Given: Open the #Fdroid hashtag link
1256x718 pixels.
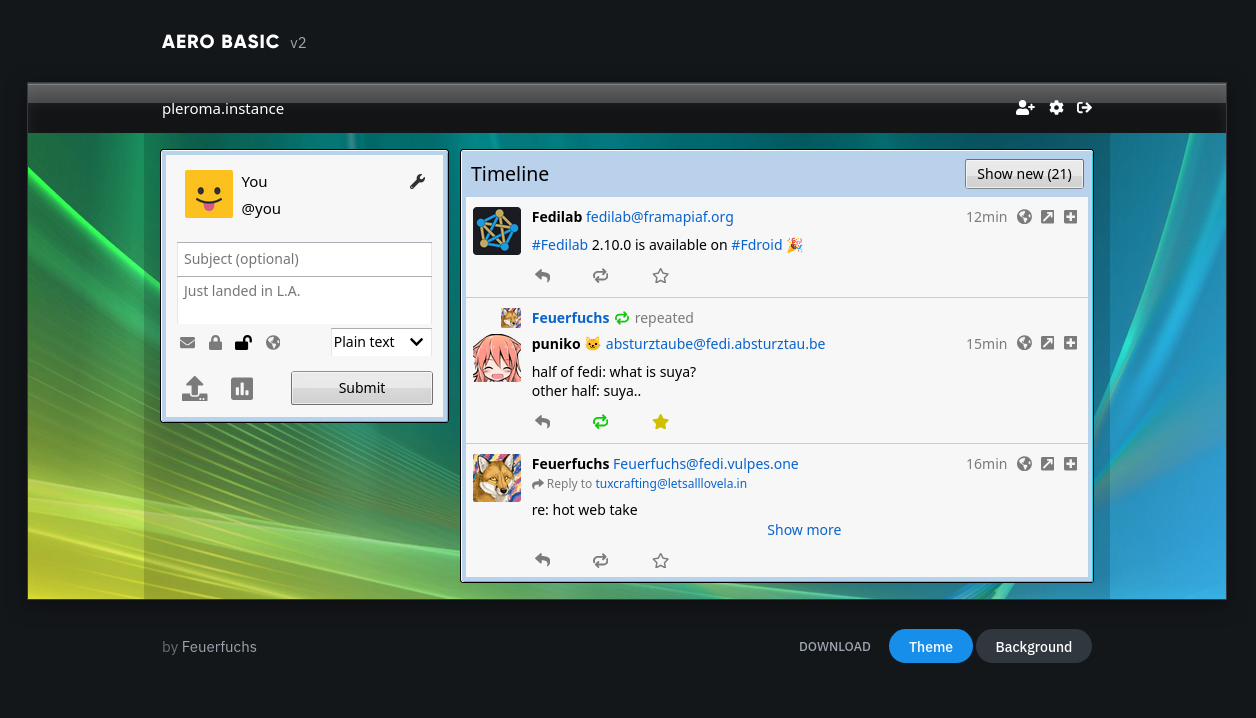Looking at the screenshot, I should tap(756, 245).
